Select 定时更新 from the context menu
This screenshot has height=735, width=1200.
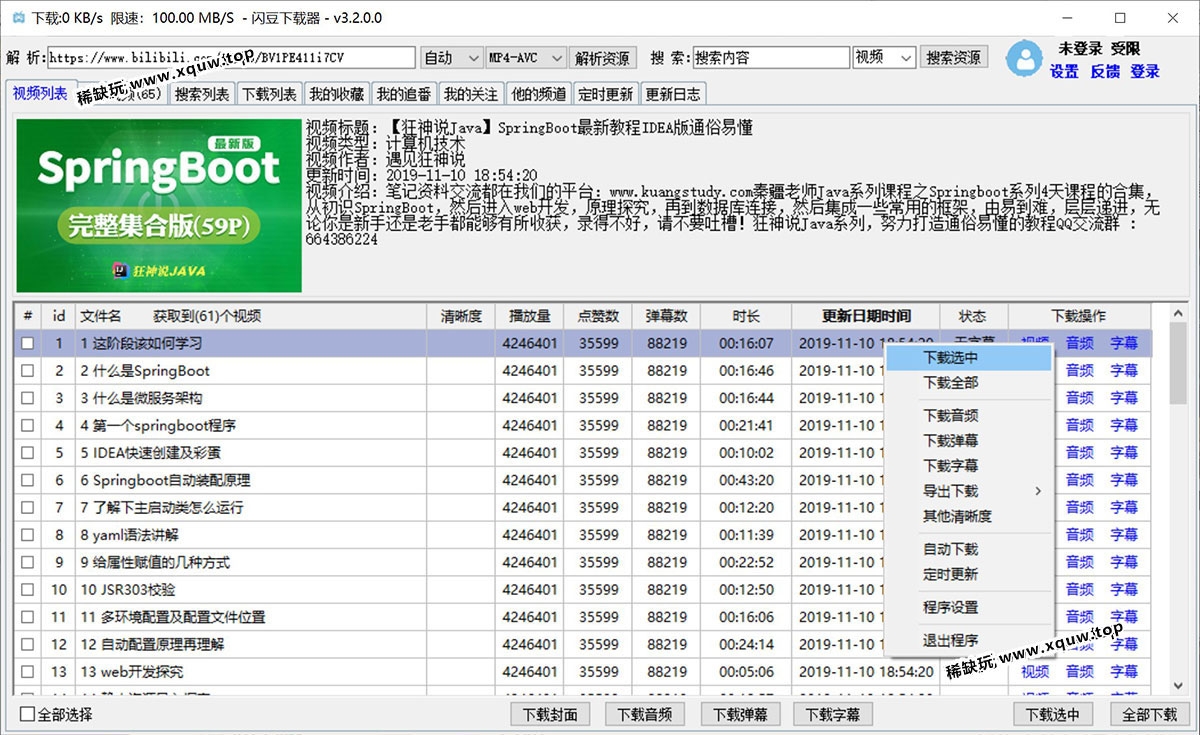coord(968,575)
